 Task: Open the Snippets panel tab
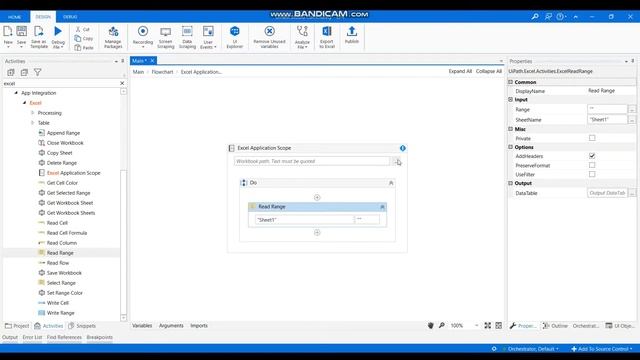[x=82, y=326]
